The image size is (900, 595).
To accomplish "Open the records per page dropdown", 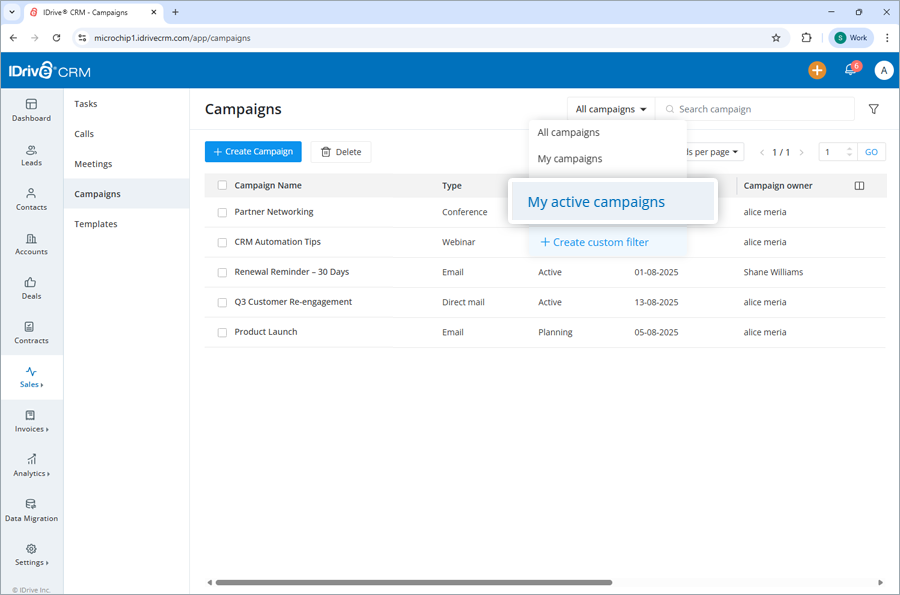I will [712, 151].
